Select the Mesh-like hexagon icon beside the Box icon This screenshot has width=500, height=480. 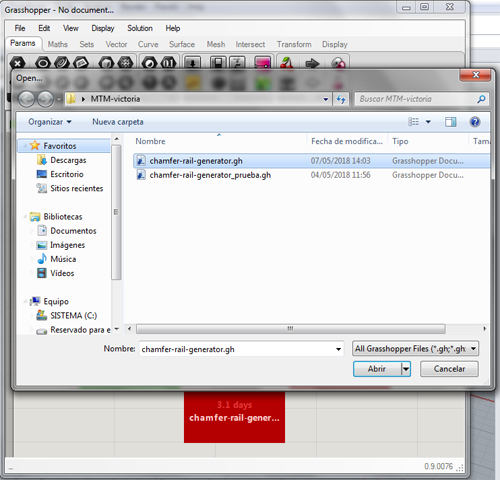[125, 63]
